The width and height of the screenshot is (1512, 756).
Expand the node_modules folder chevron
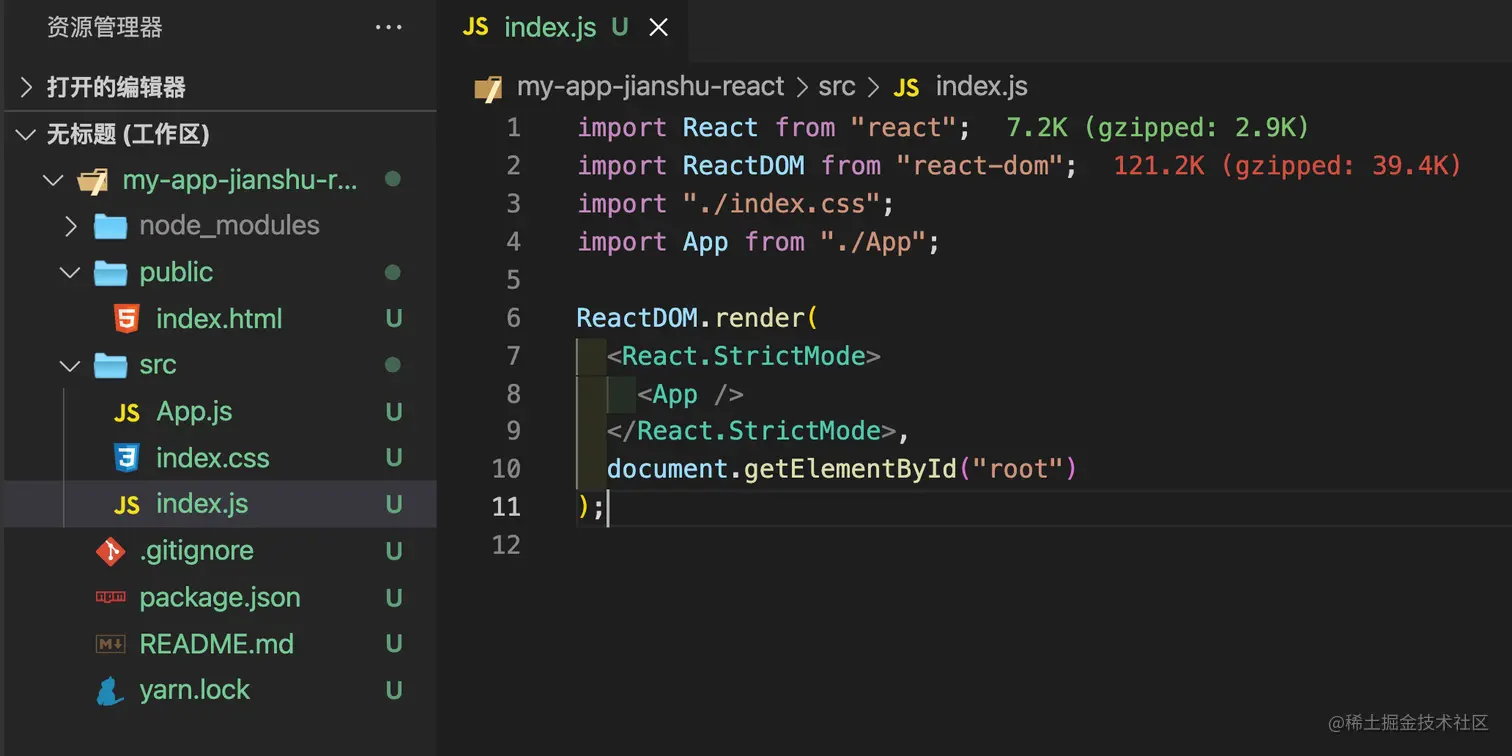[70, 226]
